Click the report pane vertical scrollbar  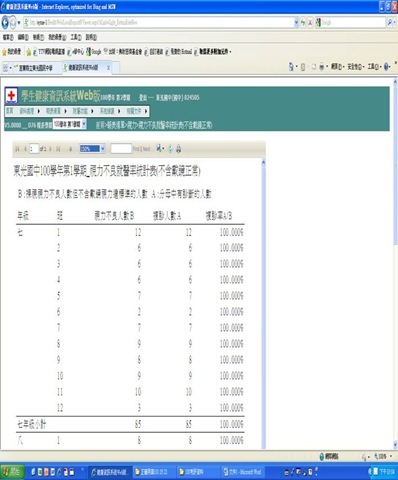[263, 303]
